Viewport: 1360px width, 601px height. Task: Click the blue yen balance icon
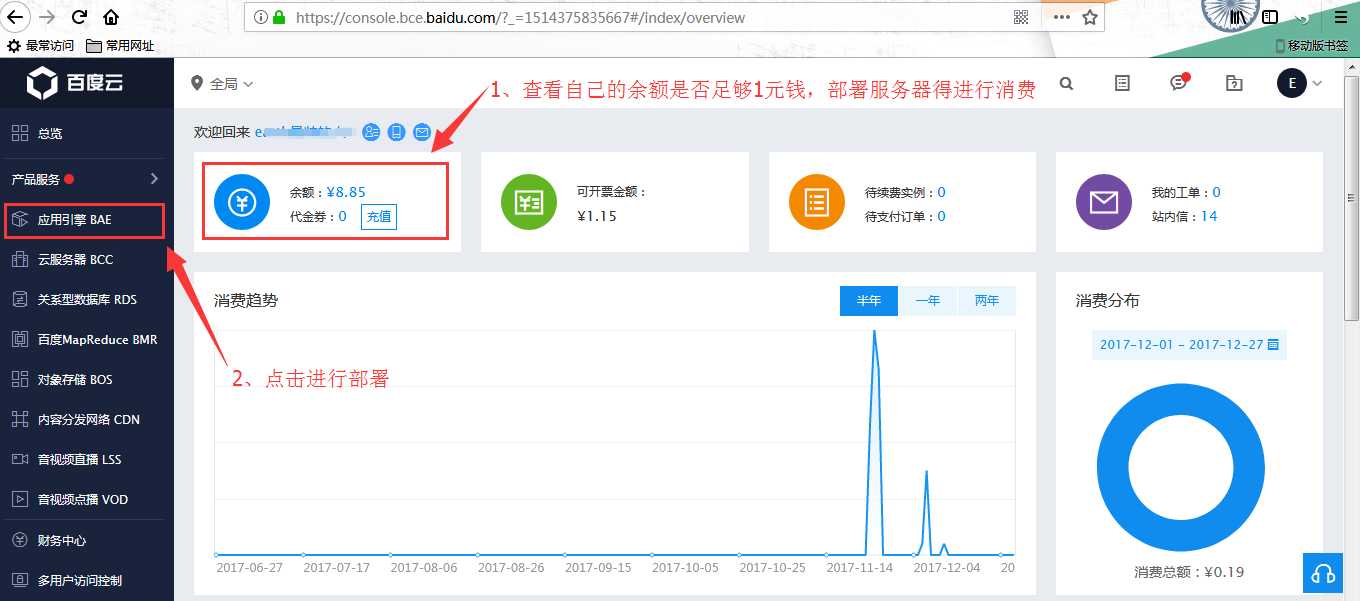coord(242,202)
